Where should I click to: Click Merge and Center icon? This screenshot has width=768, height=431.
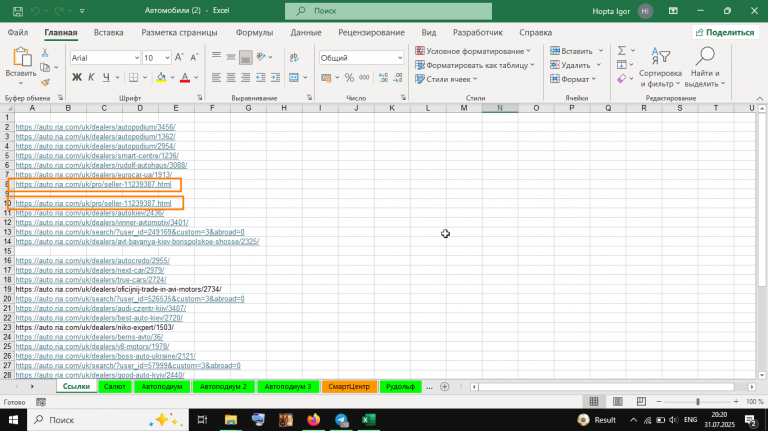click(294, 77)
